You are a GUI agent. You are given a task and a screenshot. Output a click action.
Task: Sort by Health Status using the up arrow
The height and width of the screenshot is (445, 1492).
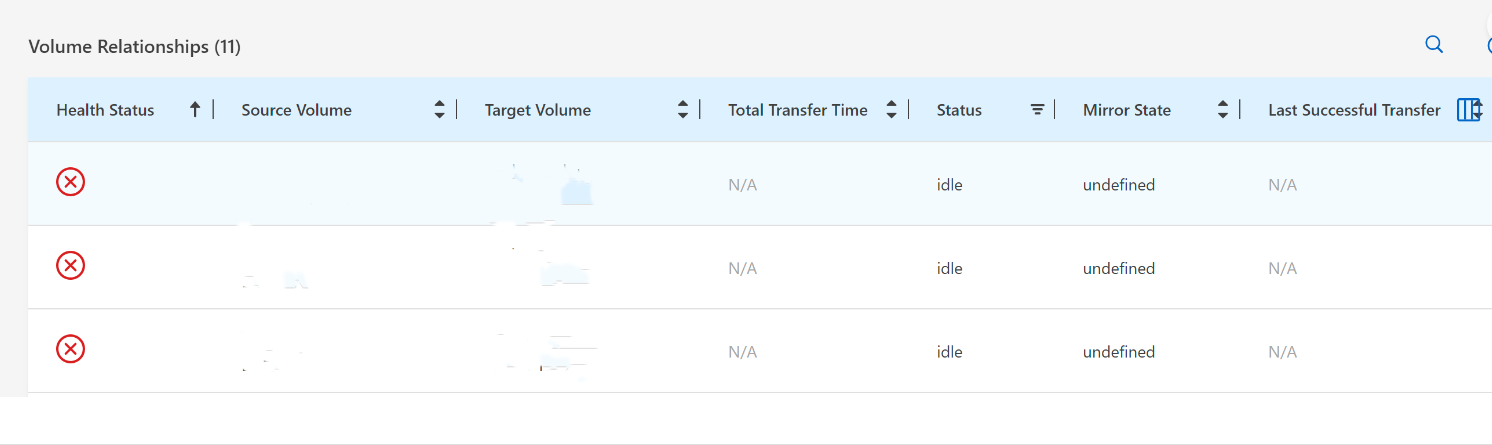(195, 110)
